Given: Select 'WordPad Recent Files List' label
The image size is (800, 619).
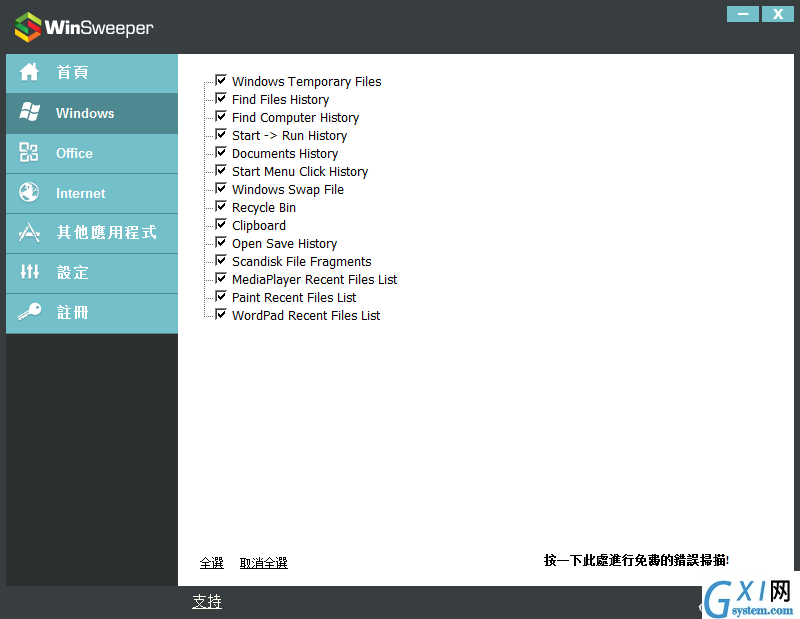Looking at the screenshot, I should point(306,316).
